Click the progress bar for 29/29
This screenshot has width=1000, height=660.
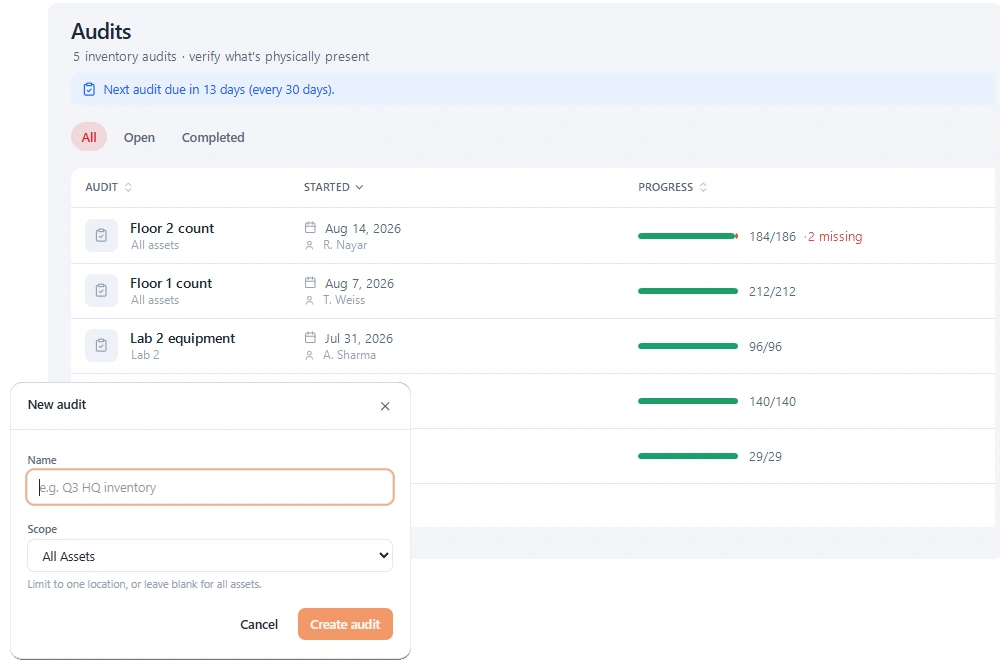tap(688, 456)
